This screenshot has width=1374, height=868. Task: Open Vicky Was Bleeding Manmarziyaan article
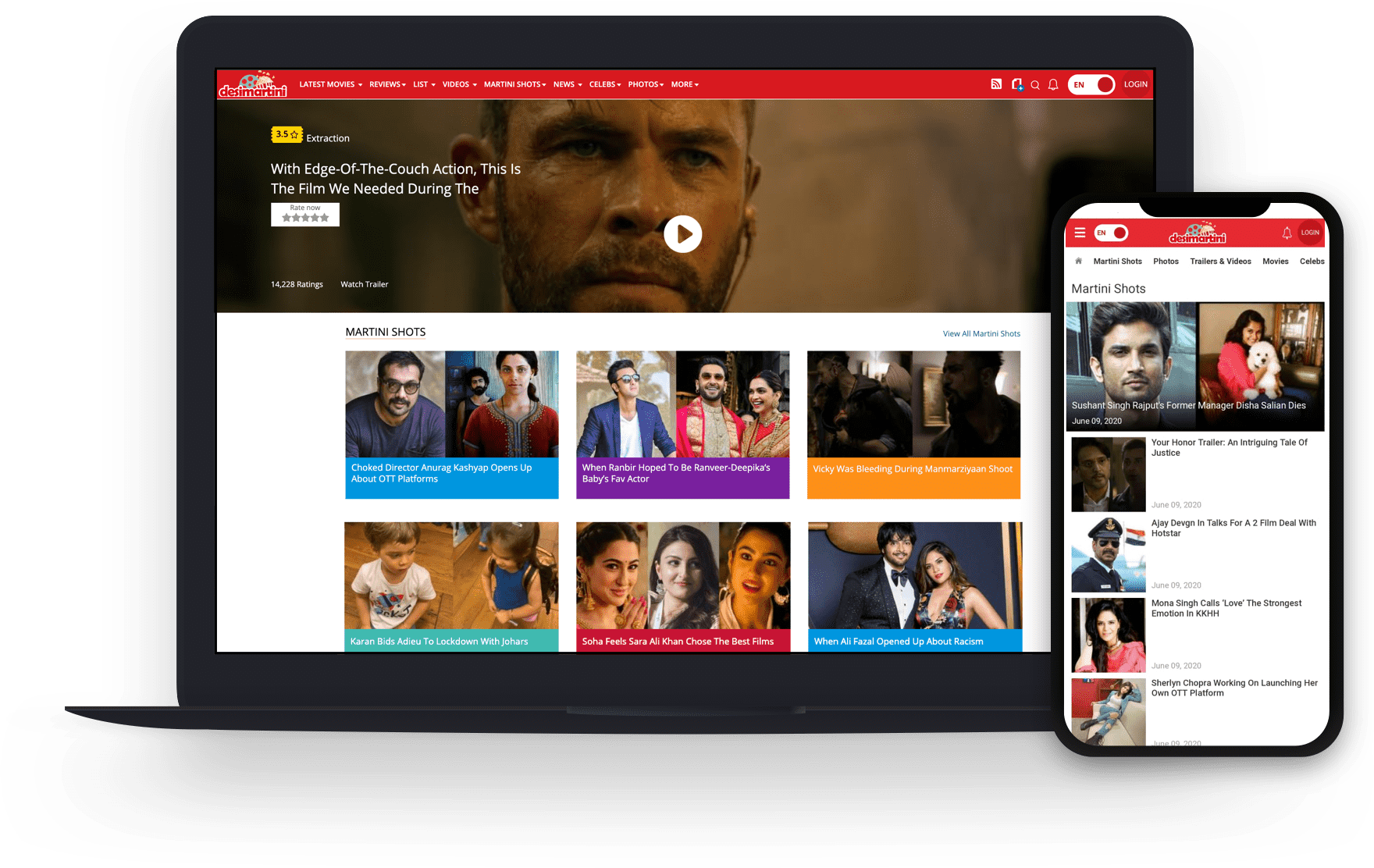tap(913, 425)
